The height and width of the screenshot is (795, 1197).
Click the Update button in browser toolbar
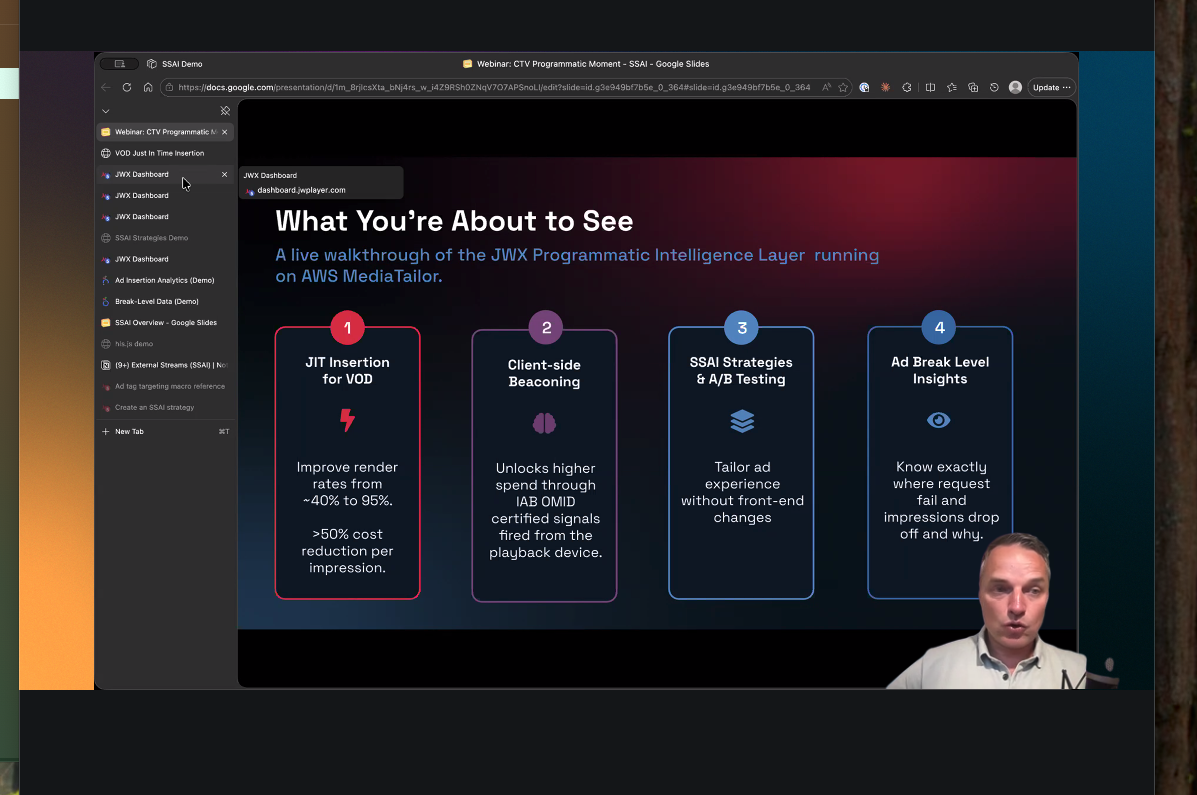(x=1051, y=87)
